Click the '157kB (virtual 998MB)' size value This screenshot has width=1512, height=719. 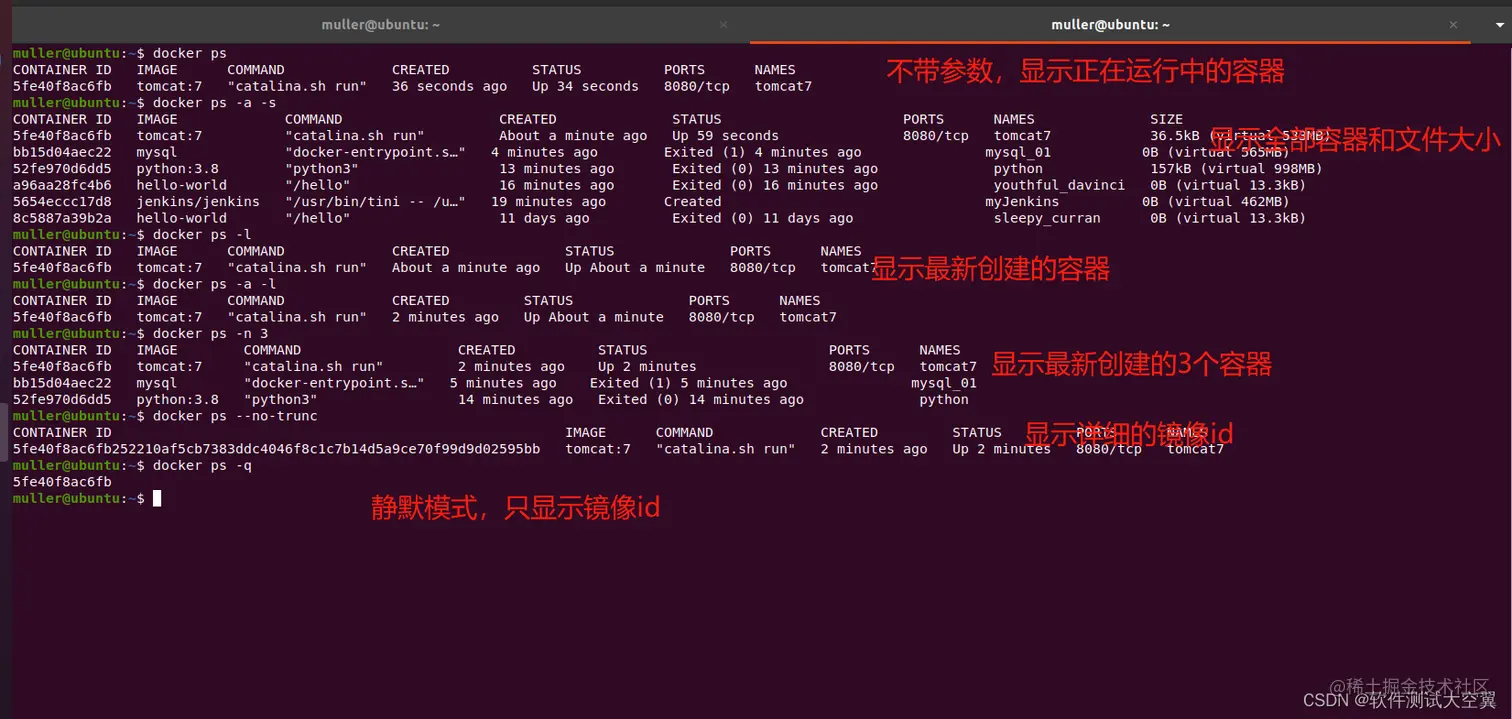click(x=1236, y=169)
